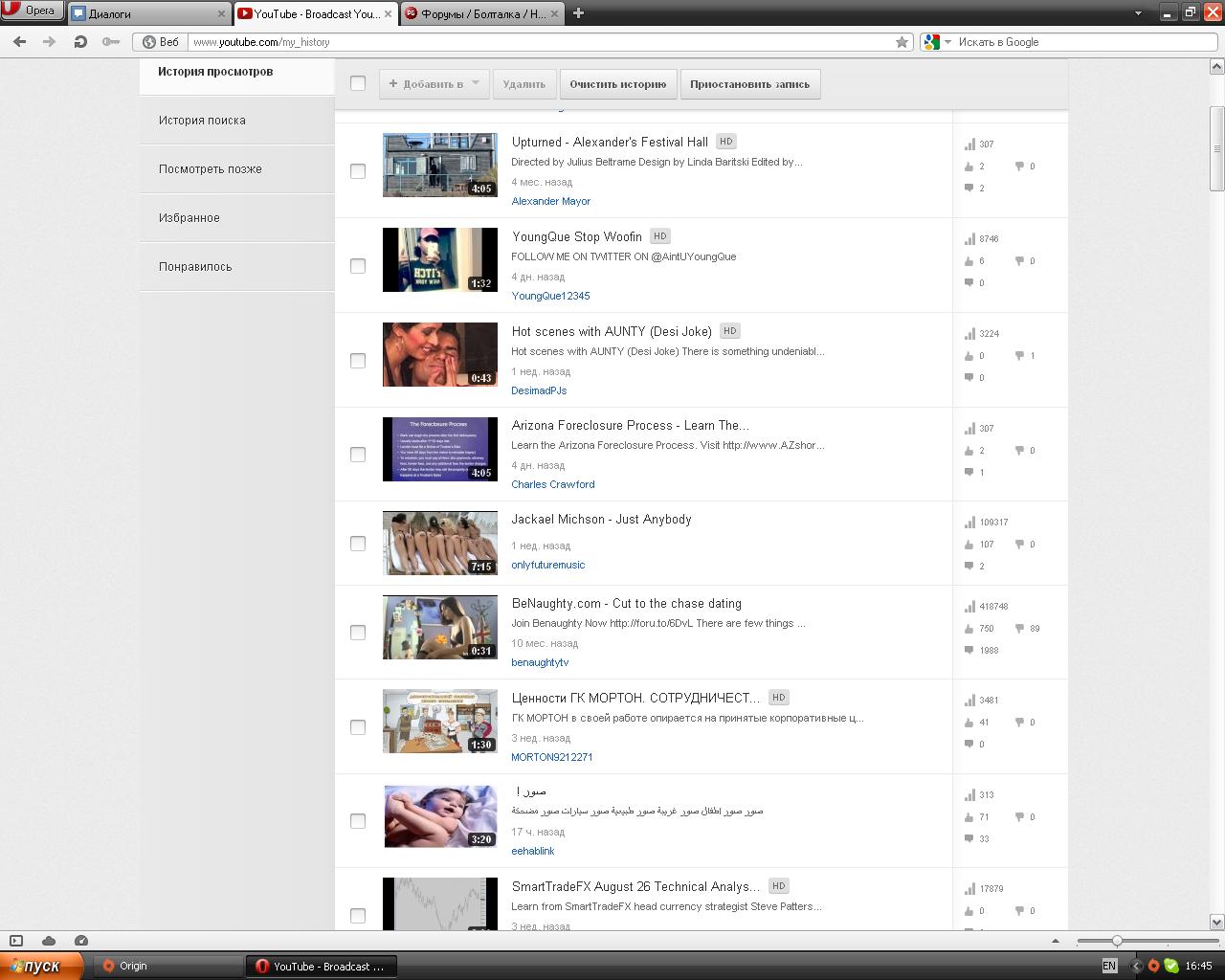Viewport: 1225px width, 980px height.
Task: Check the select-all checkbox in the toolbar
Action: pyautogui.click(x=358, y=83)
